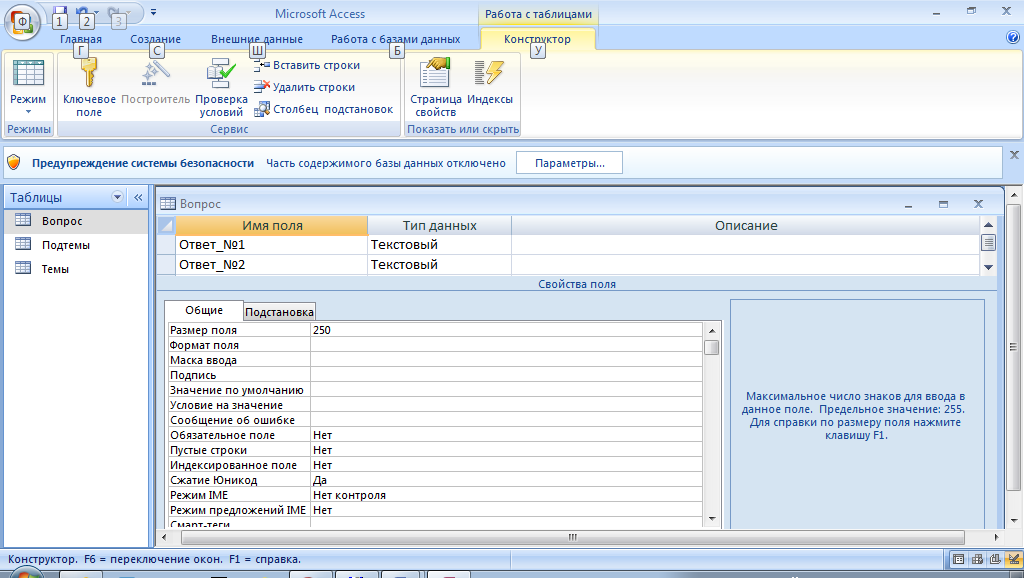Image resolution: width=1024 pixels, height=578 pixels.
Task: Click the Описание column header
Action: [x=746, y=226]
